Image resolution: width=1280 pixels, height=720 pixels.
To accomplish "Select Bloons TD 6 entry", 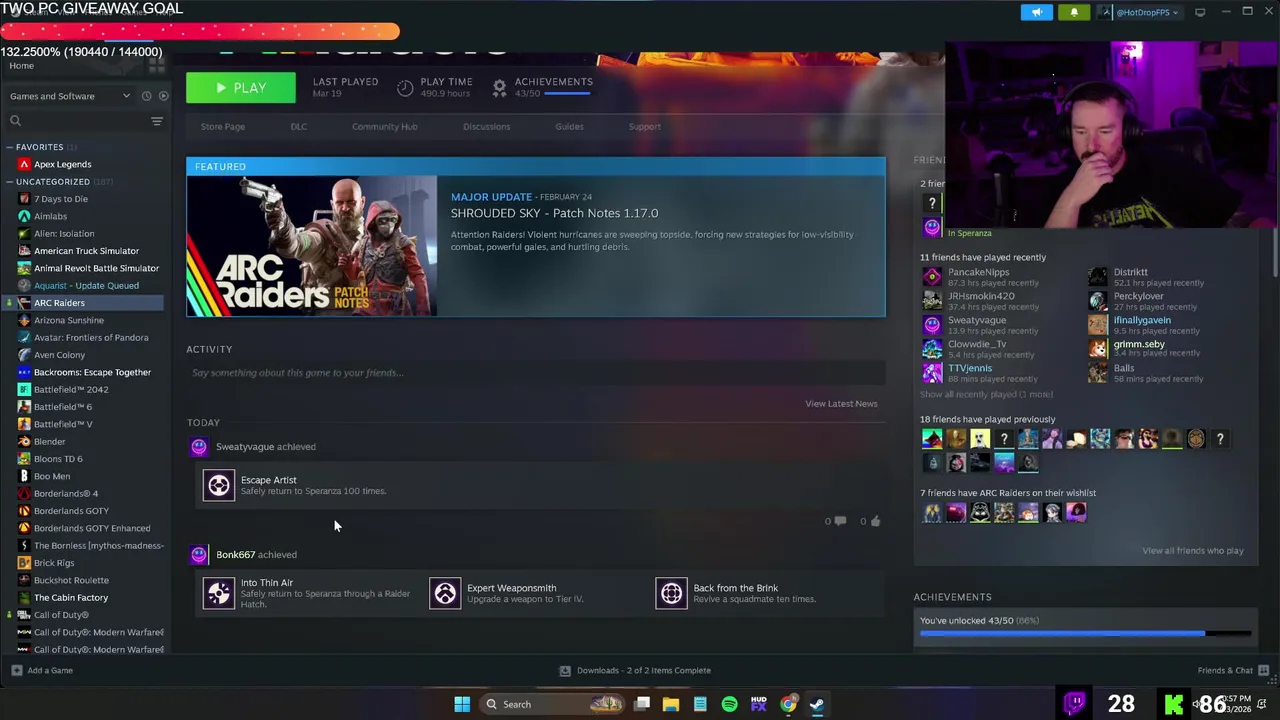I will pos(58,459).
